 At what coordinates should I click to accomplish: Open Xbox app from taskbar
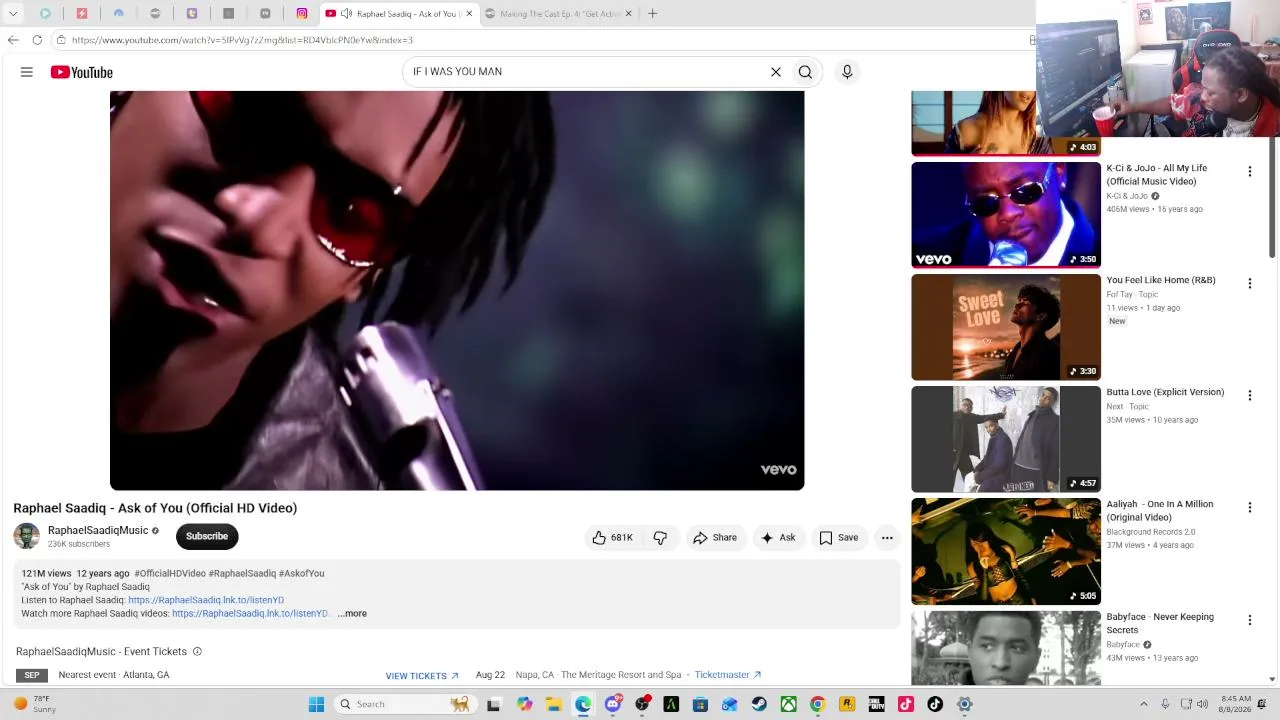[788, 704]
